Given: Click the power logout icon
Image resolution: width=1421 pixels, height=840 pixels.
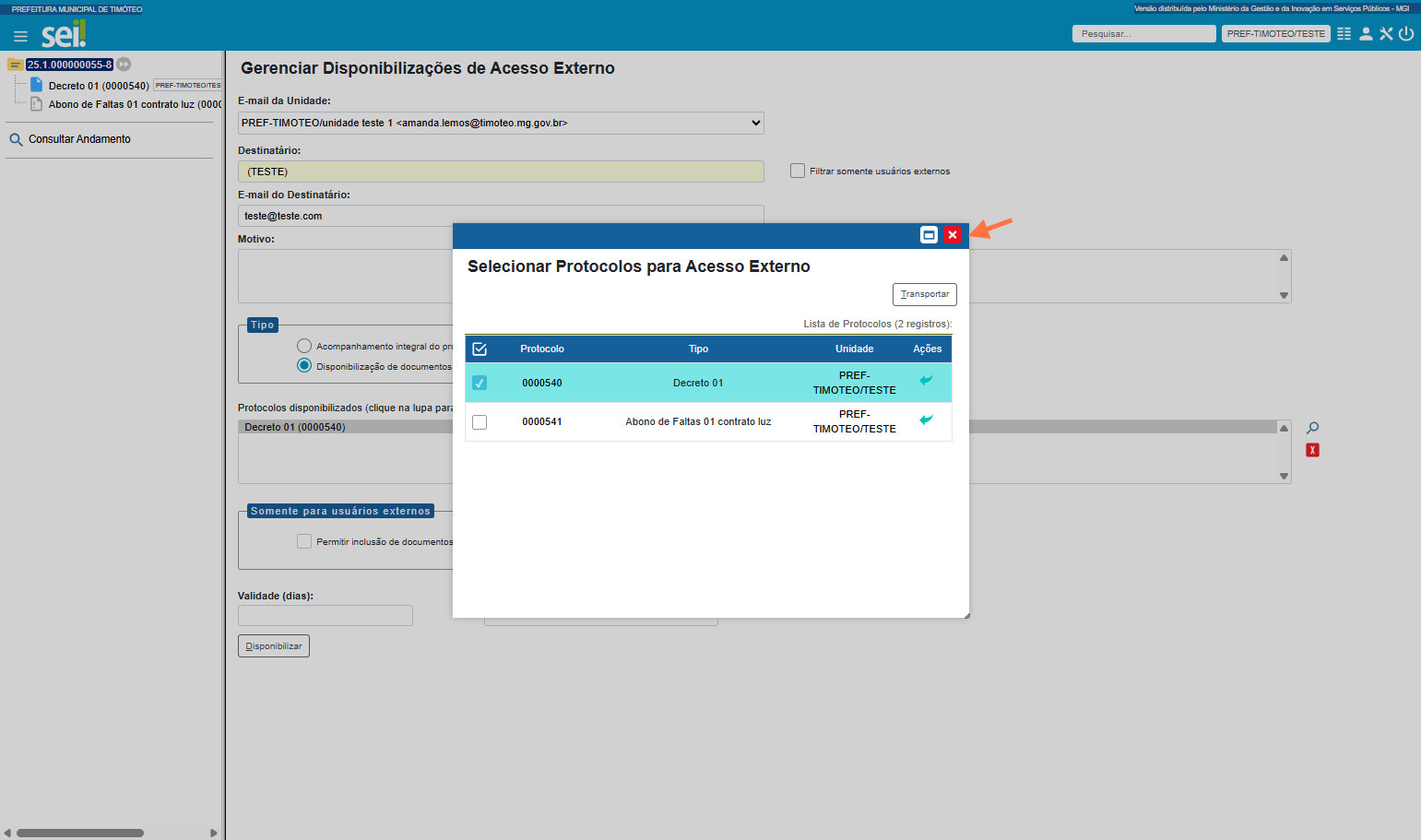Looking at the screenshot, I should pos(1406,34).
